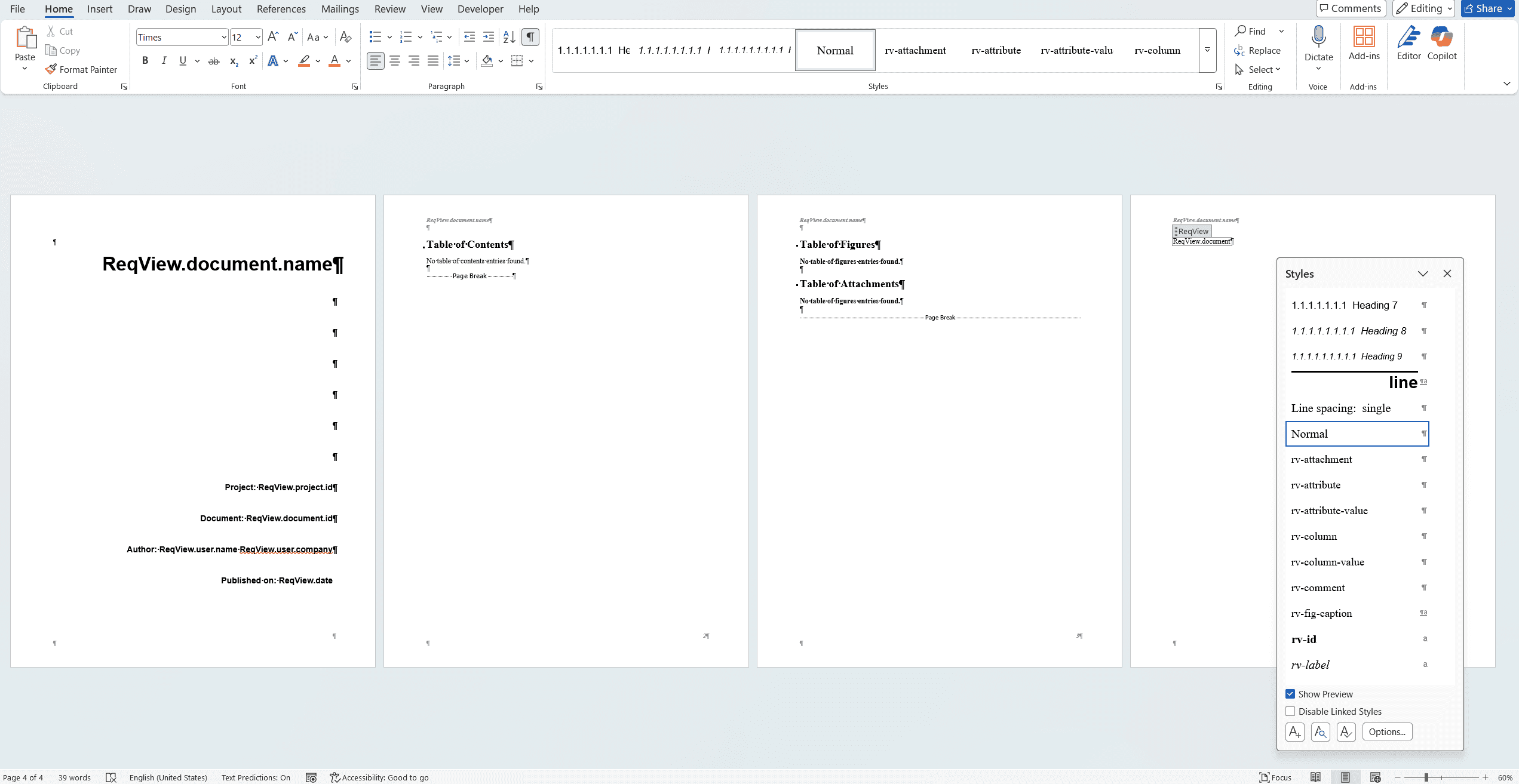Open the font name dropdown

point(224,37)
